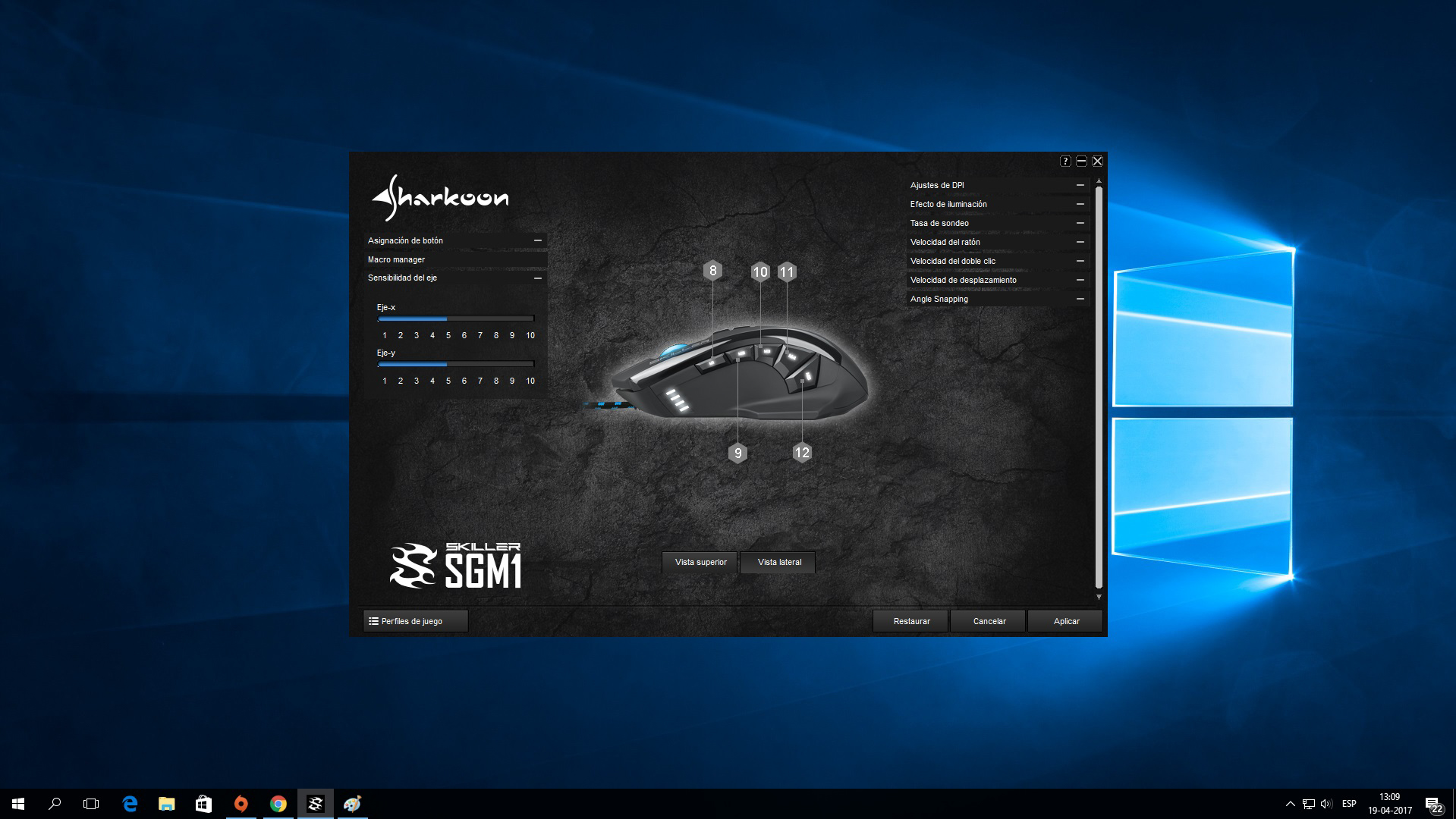Viewport: 1456px width, 819px height.
Task: Expand Tasa de sondeo section
Action: pos(998,223)
